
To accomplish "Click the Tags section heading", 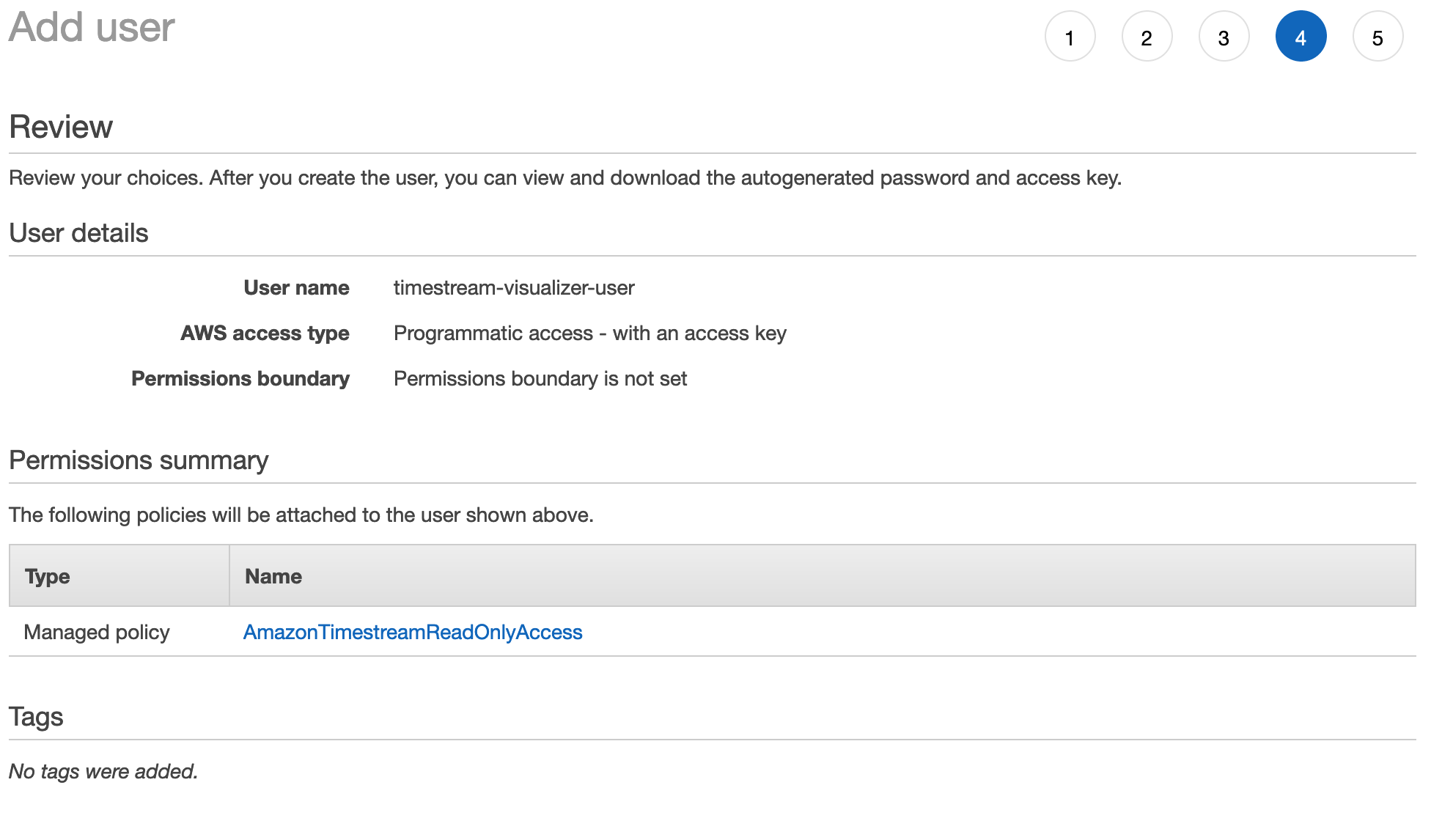I will [x=36, y=717].
